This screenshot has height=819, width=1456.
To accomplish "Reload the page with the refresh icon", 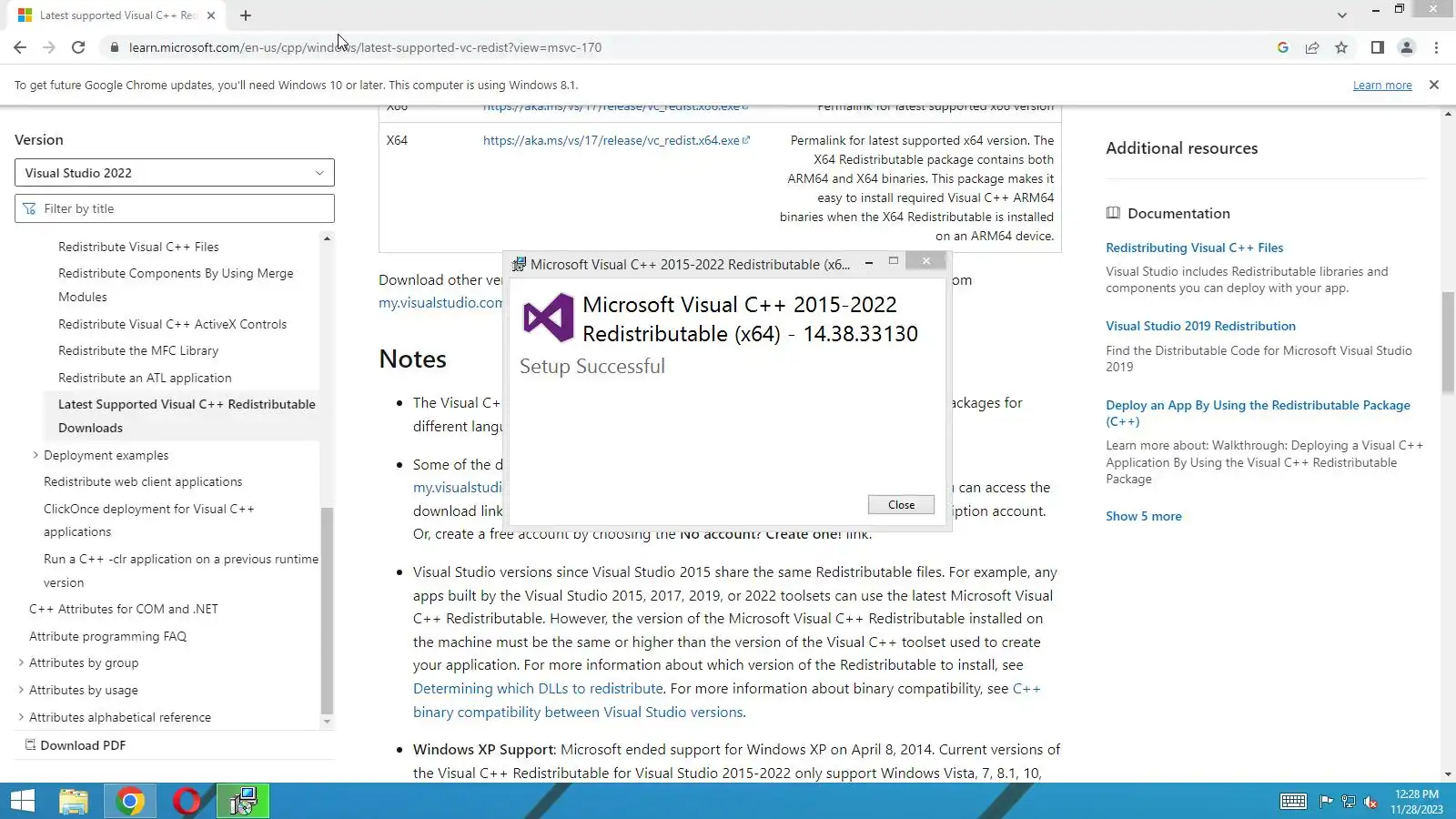I will point(78,47).
